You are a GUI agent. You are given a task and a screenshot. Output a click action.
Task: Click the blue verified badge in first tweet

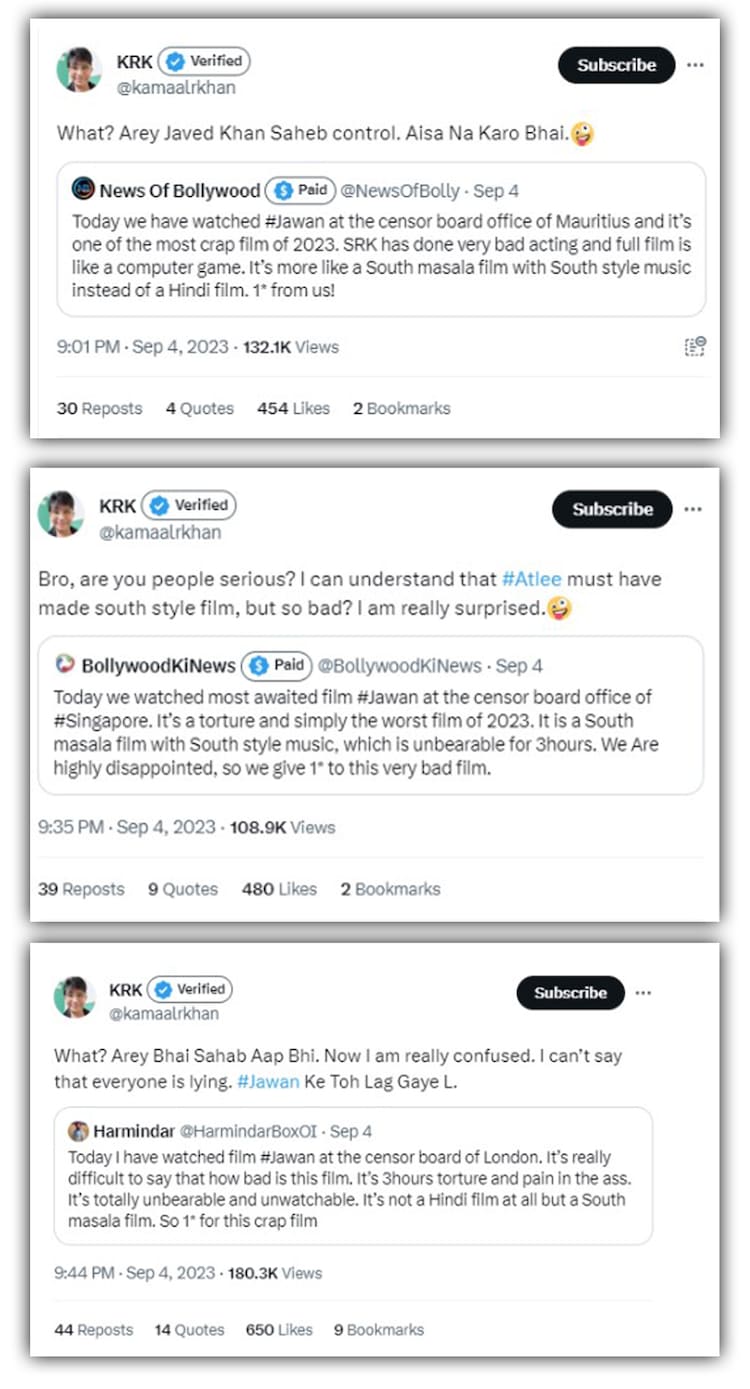coord(175,61)
